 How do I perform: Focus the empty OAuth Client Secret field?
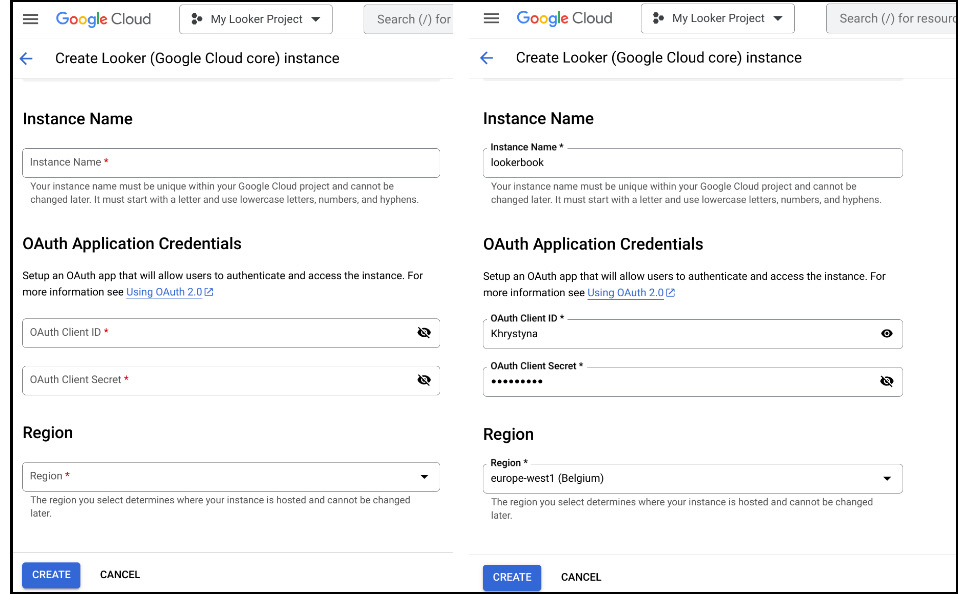pyautogui.click(x=231, y=380)
